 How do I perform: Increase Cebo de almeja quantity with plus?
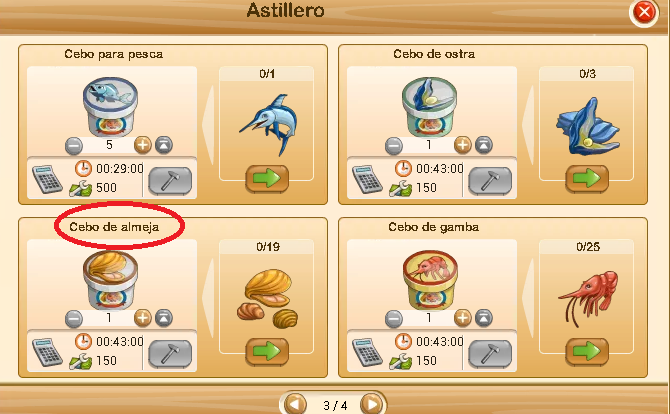tap(142, 318)
